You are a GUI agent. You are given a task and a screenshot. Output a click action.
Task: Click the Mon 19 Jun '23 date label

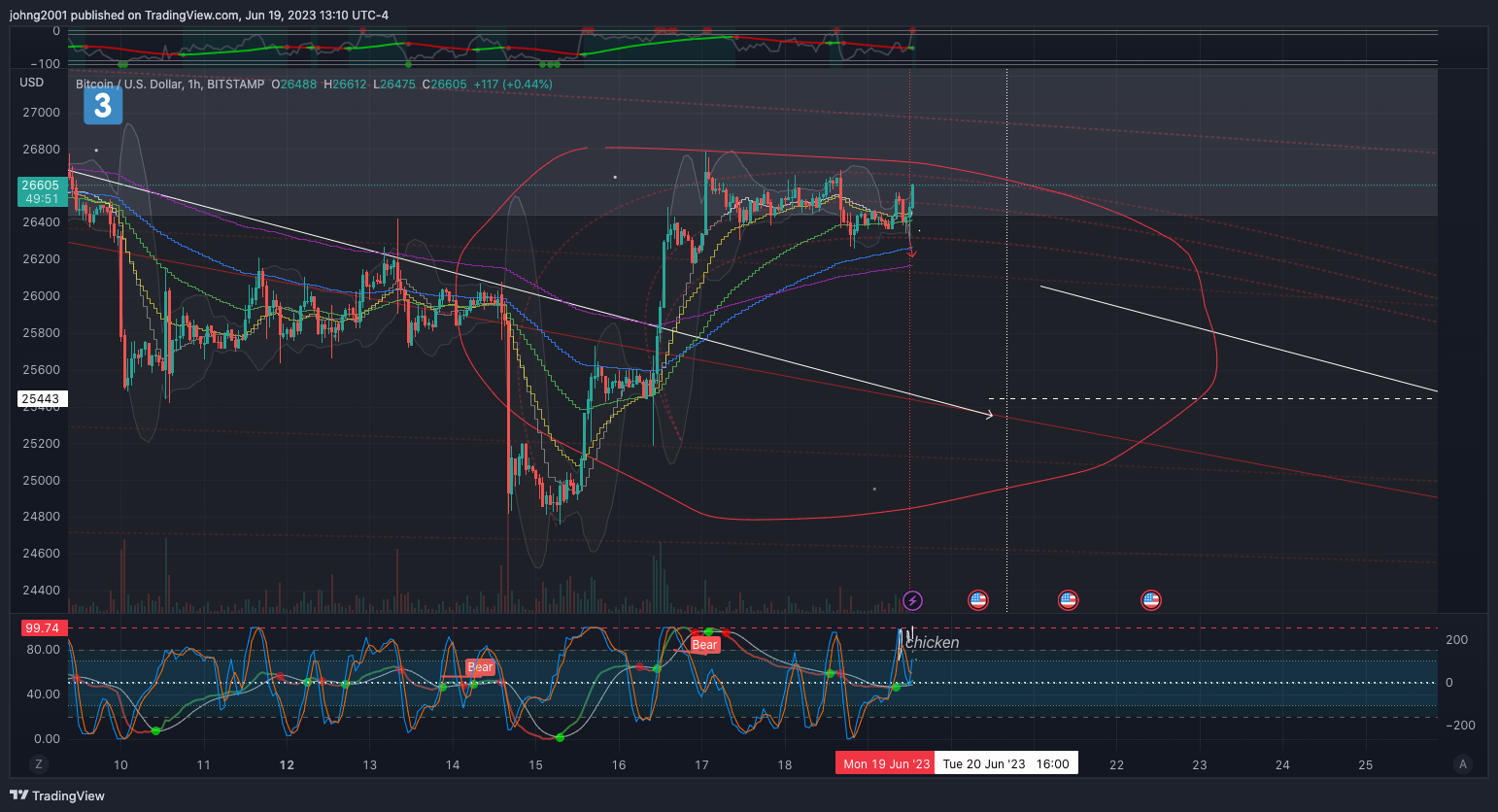pos(886,763)
